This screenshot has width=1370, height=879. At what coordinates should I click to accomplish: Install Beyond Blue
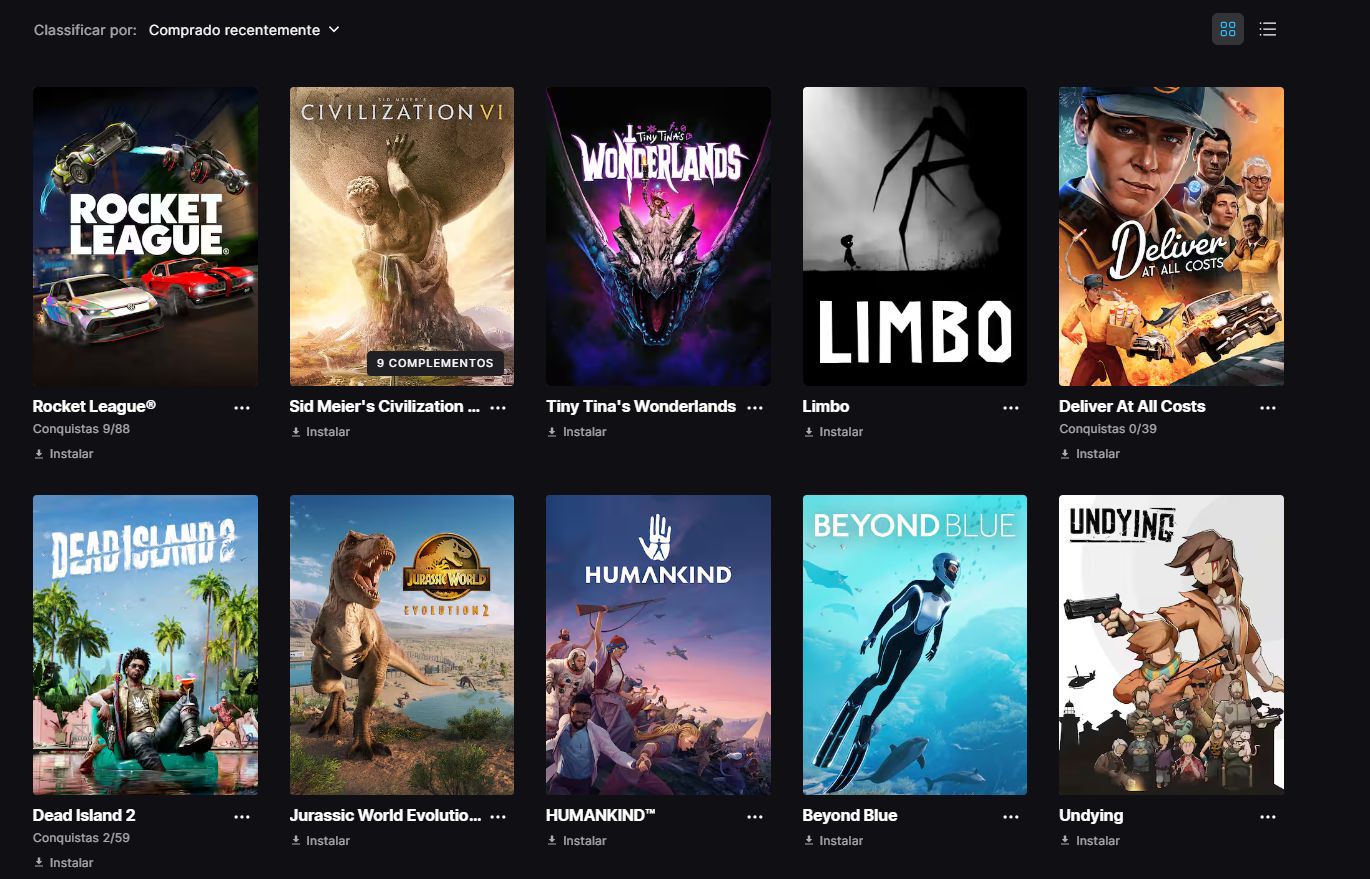(833, 841)
